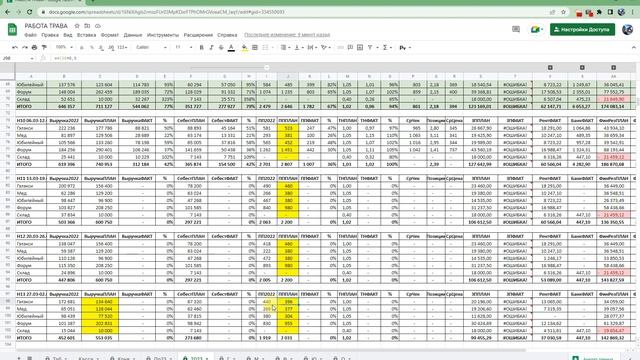View the cloud document status icon

click(98, 26)
